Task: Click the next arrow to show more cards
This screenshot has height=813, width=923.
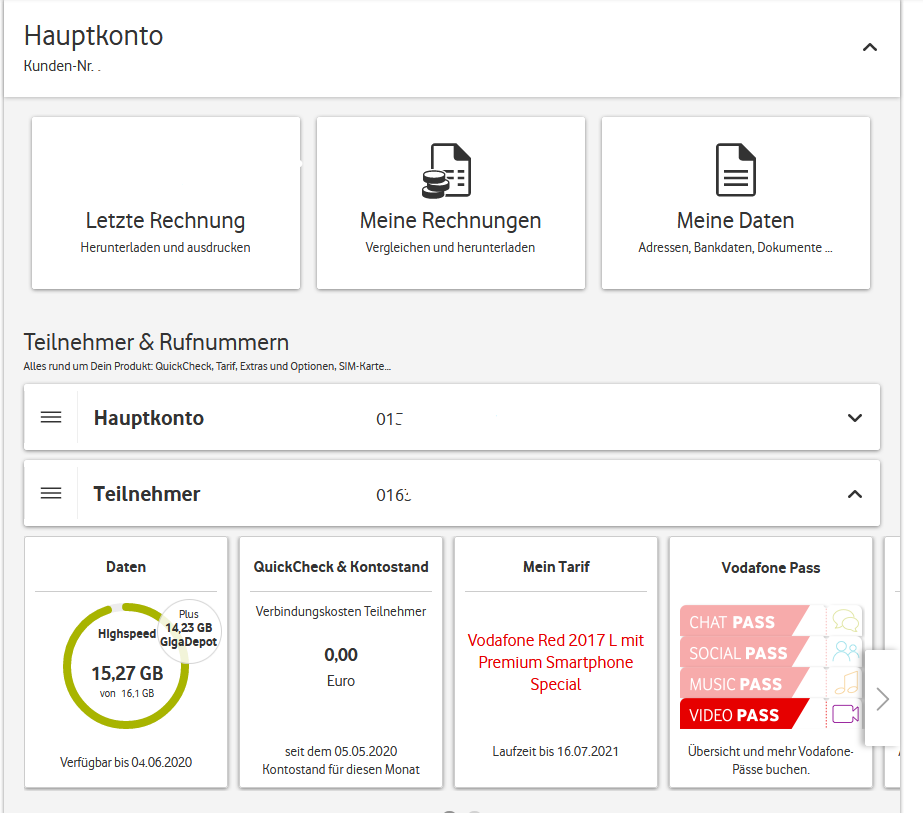Action: point(882,699)
